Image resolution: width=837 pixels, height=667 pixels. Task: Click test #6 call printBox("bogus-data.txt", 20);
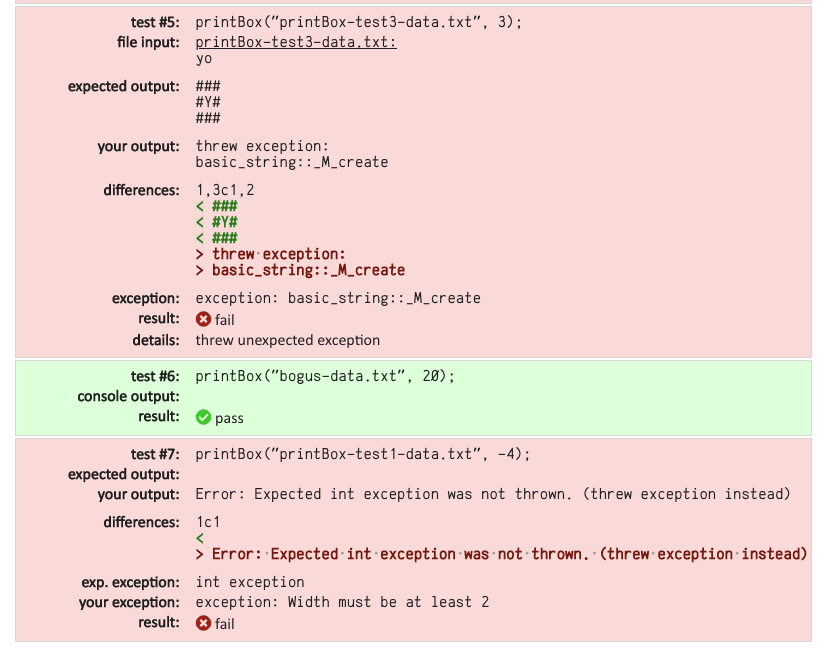(325, 377)
